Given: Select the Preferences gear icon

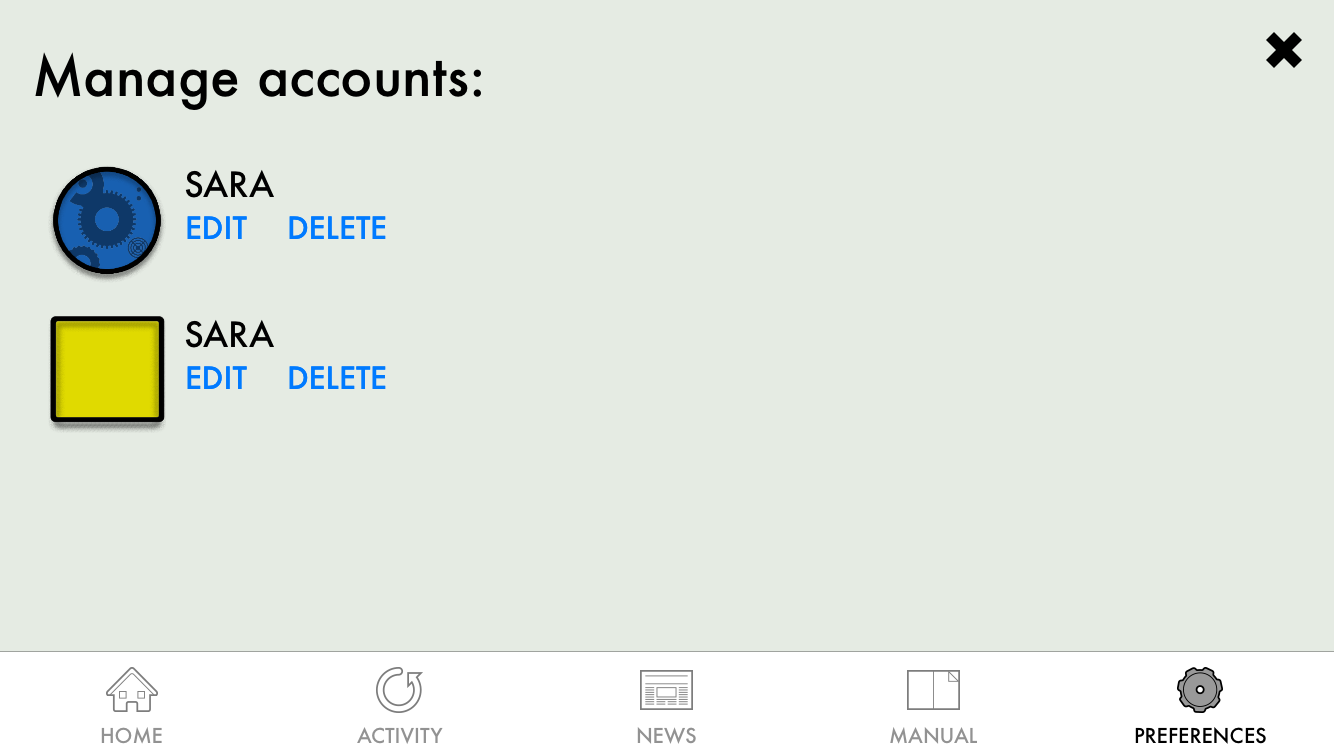Looking at the screenshot, I should click(1200, 689).
